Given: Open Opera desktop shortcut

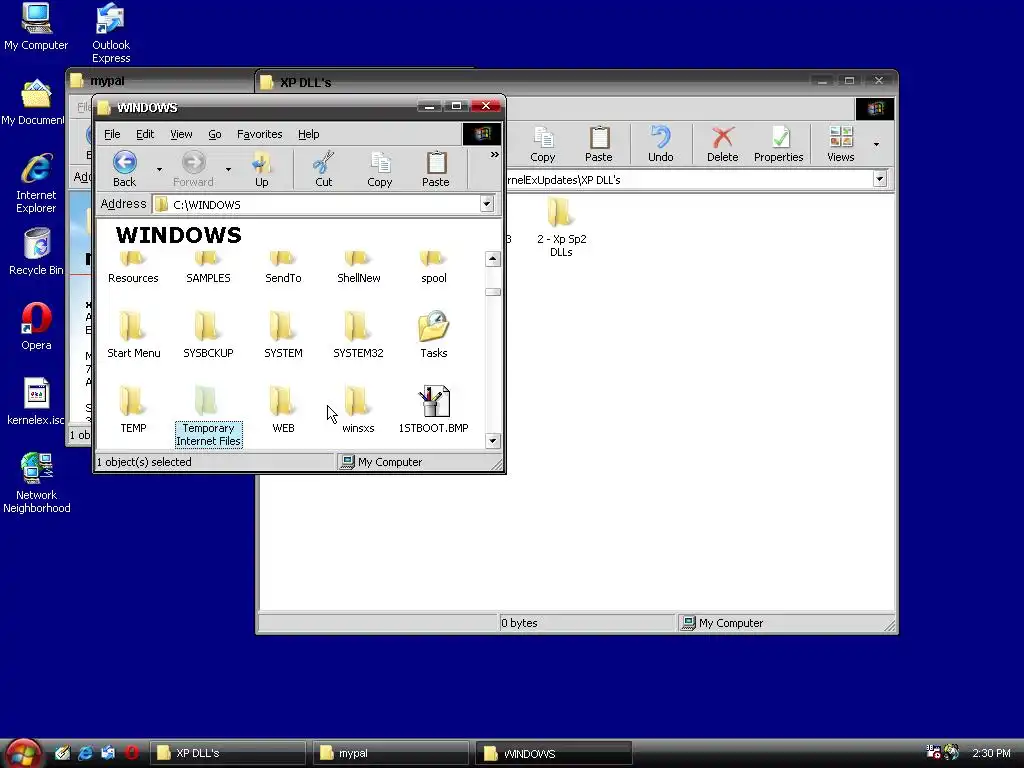Looking at the screenshot, I should click(37, 327).
